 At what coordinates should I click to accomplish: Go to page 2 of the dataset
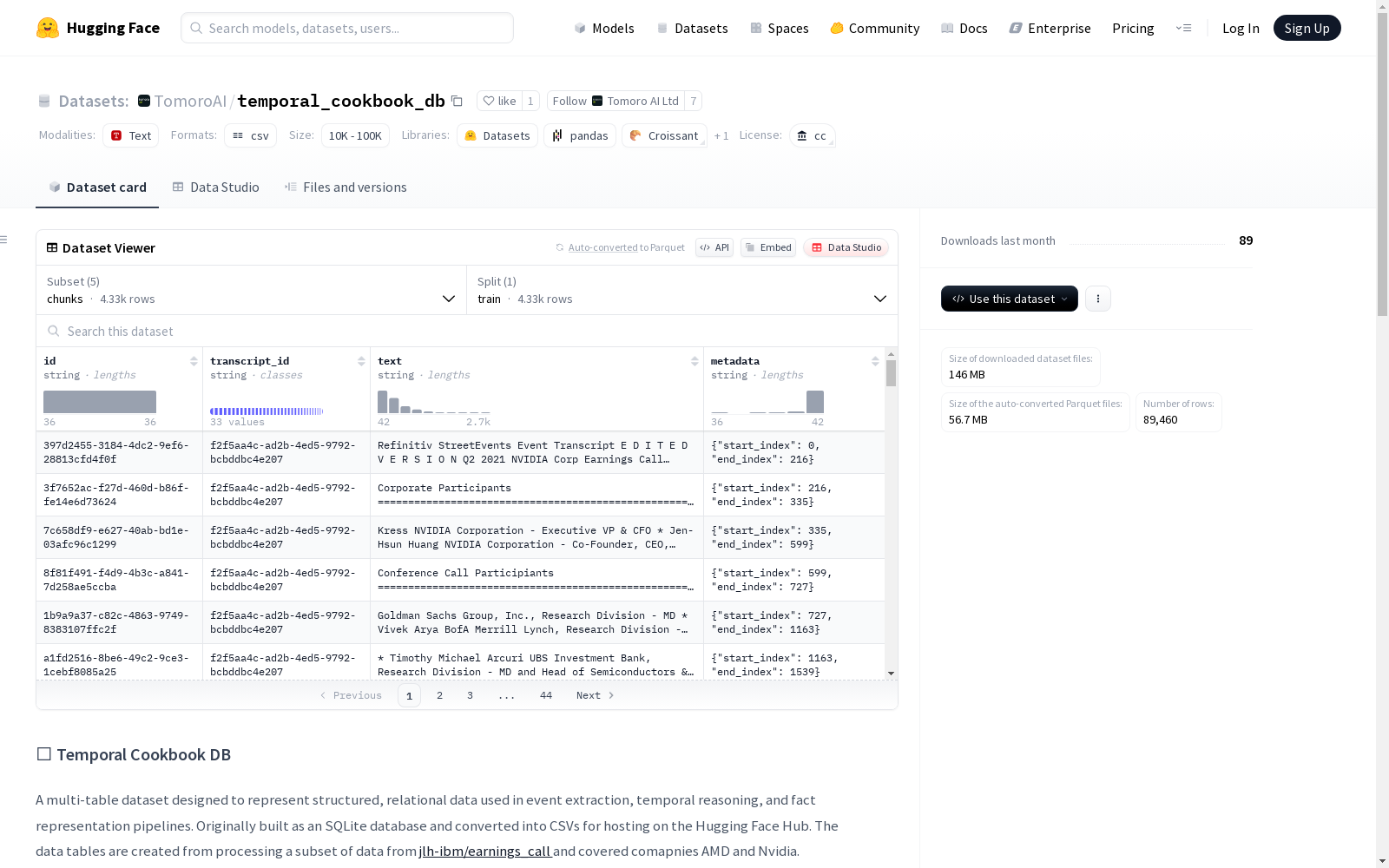(440, 695)
